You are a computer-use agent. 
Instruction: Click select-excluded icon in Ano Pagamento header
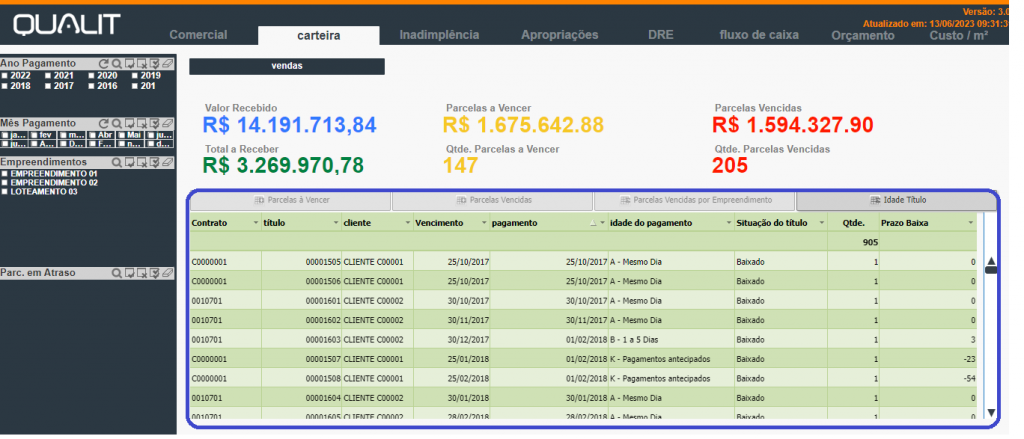tap(142, 64)
